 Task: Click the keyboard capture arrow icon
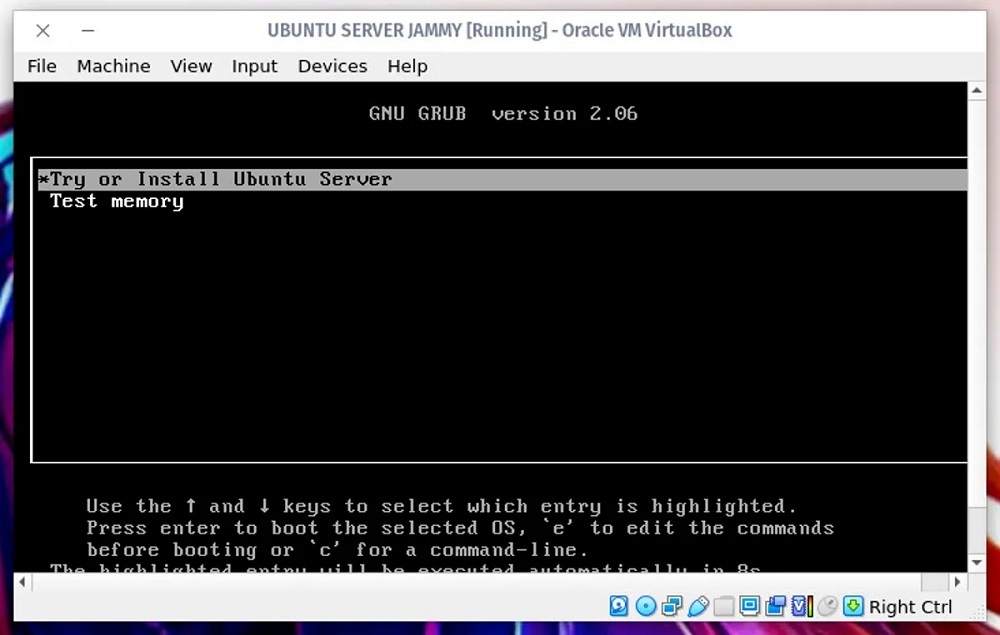[x=853, y=606]
